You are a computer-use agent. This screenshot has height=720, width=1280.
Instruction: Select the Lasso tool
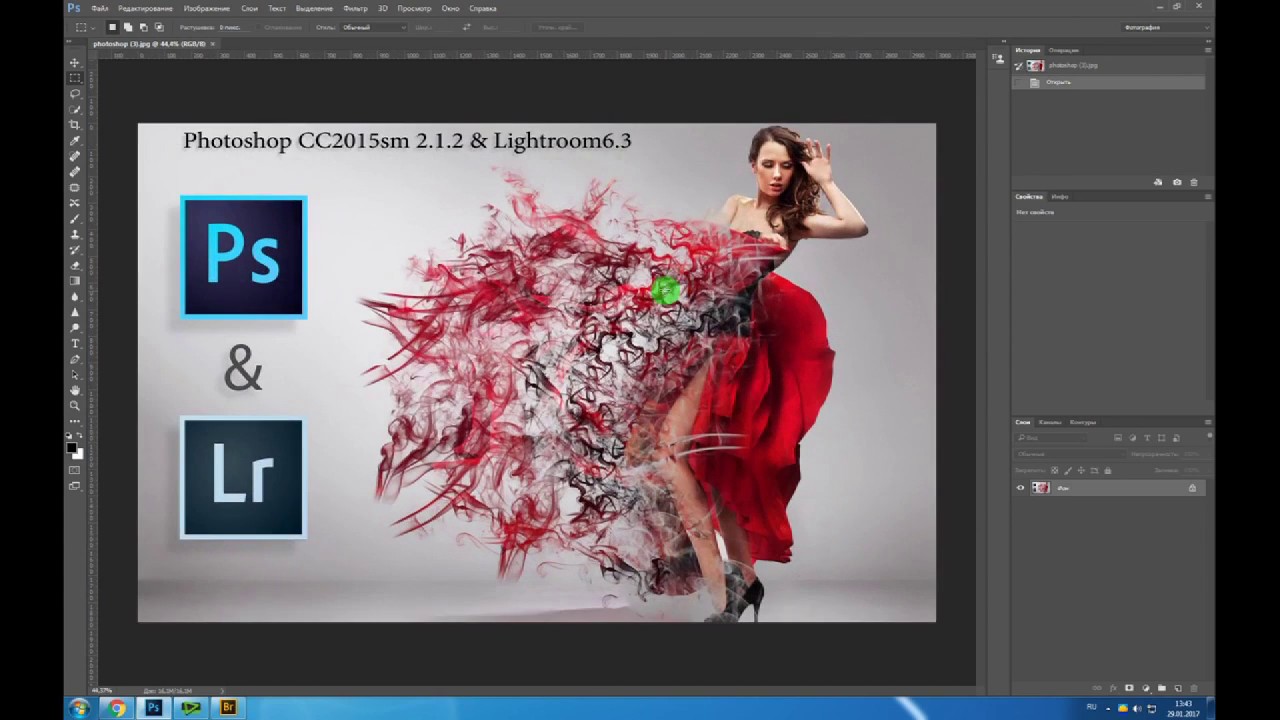pyautogui.click(x=75, y=94)
